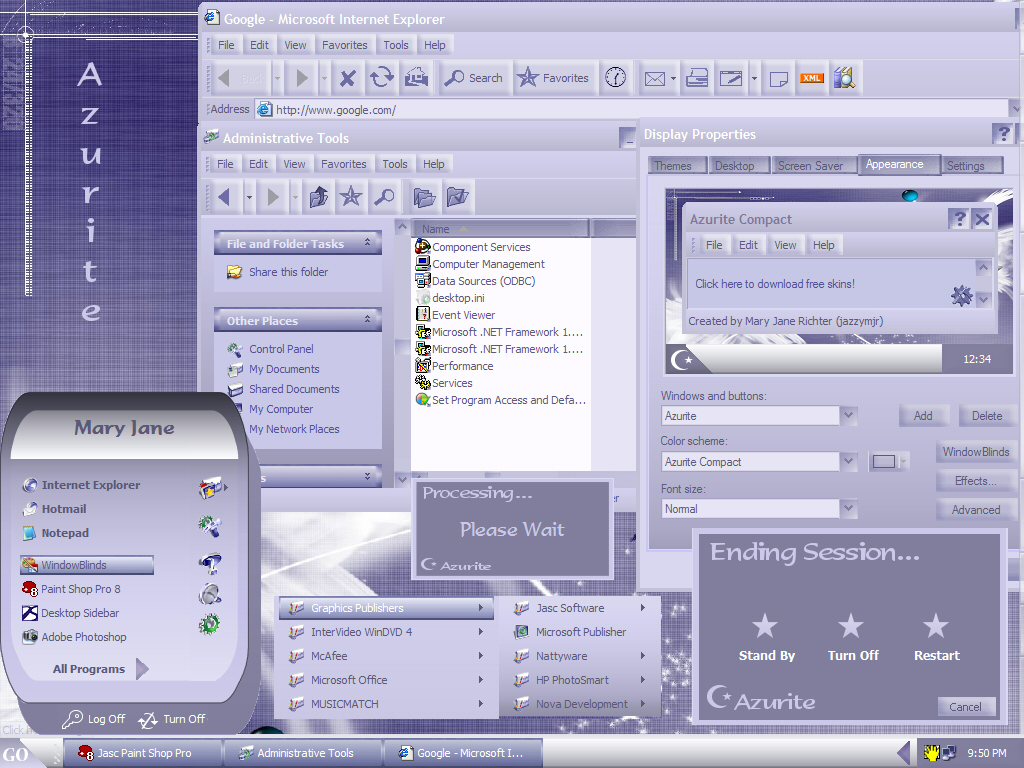Click the WindowBlinds button in Display Properties
The width and height of the screenshot is (1024, 768).
pos(975,452)
